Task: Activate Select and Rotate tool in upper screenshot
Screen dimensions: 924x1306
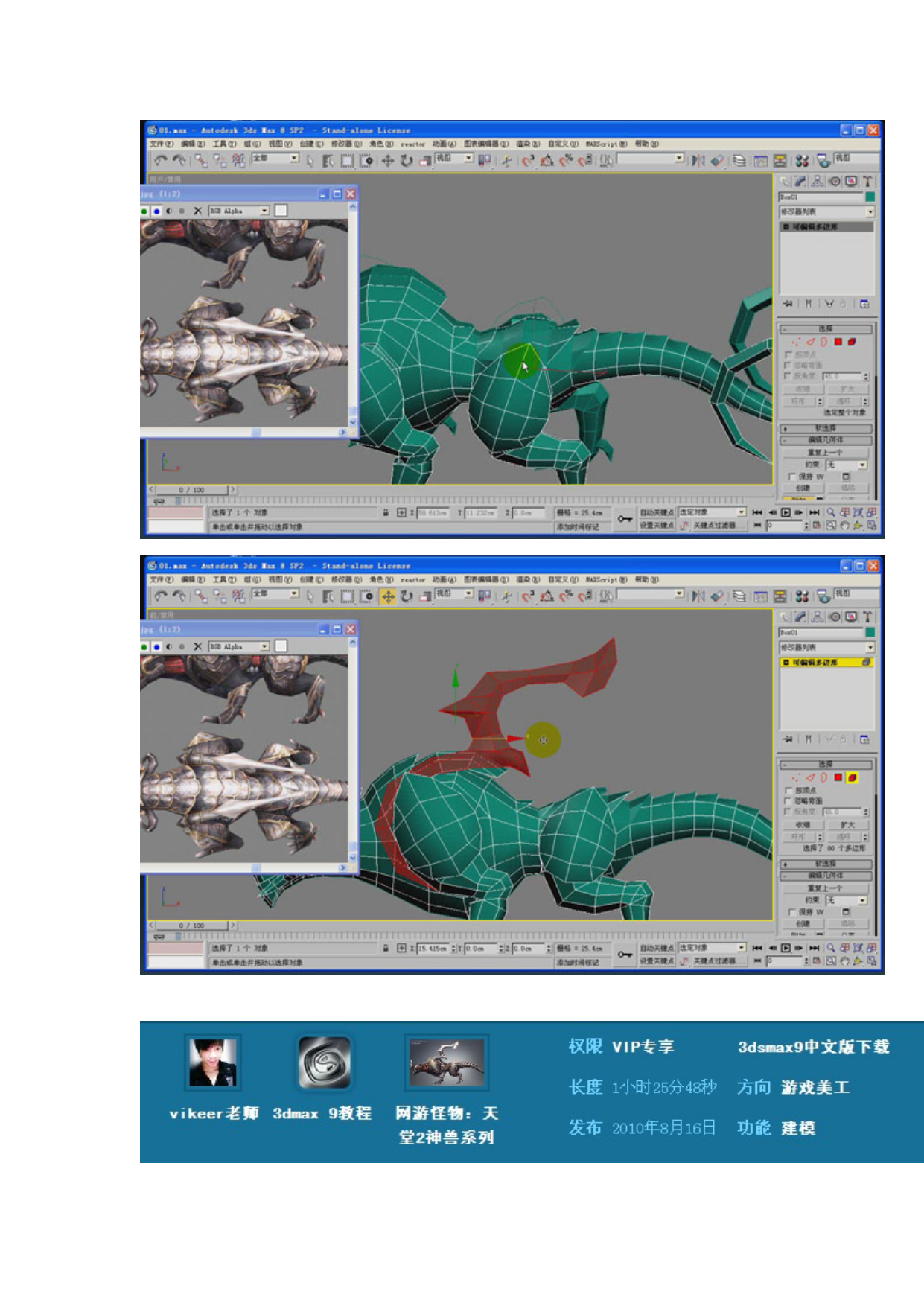Action: (x=407, y=161)
